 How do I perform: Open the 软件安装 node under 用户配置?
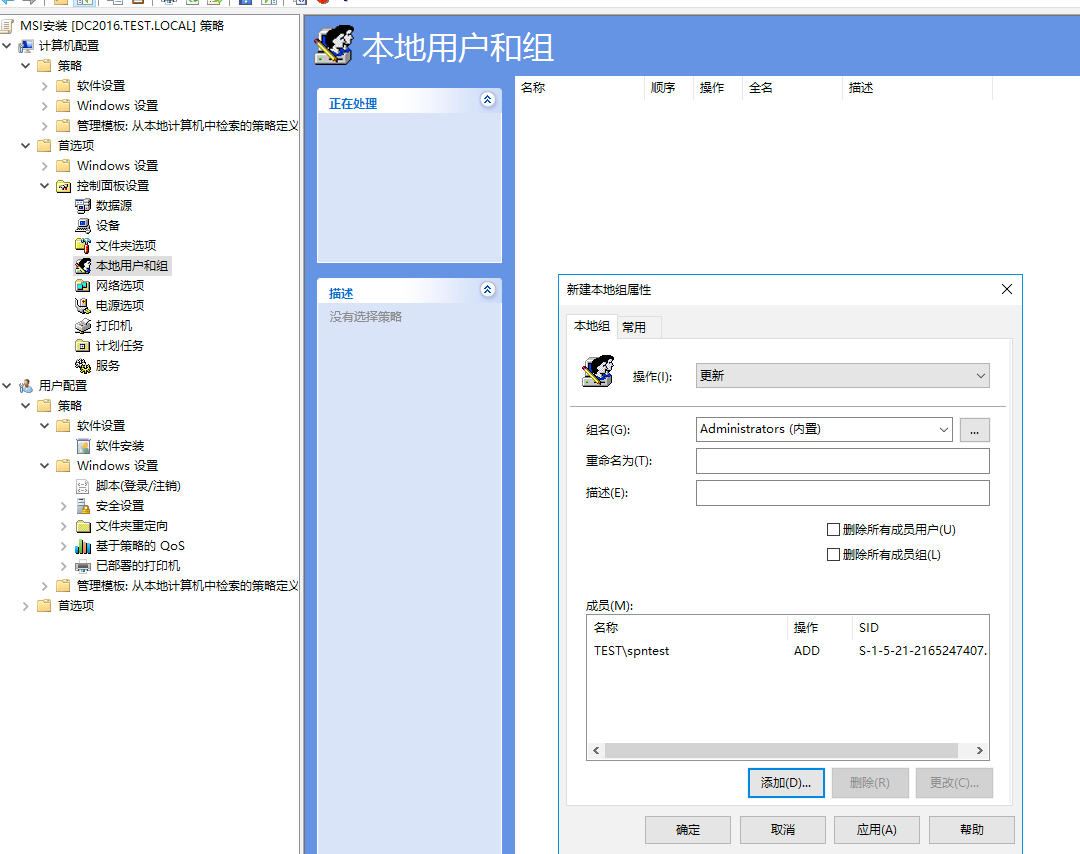[107, 445]
